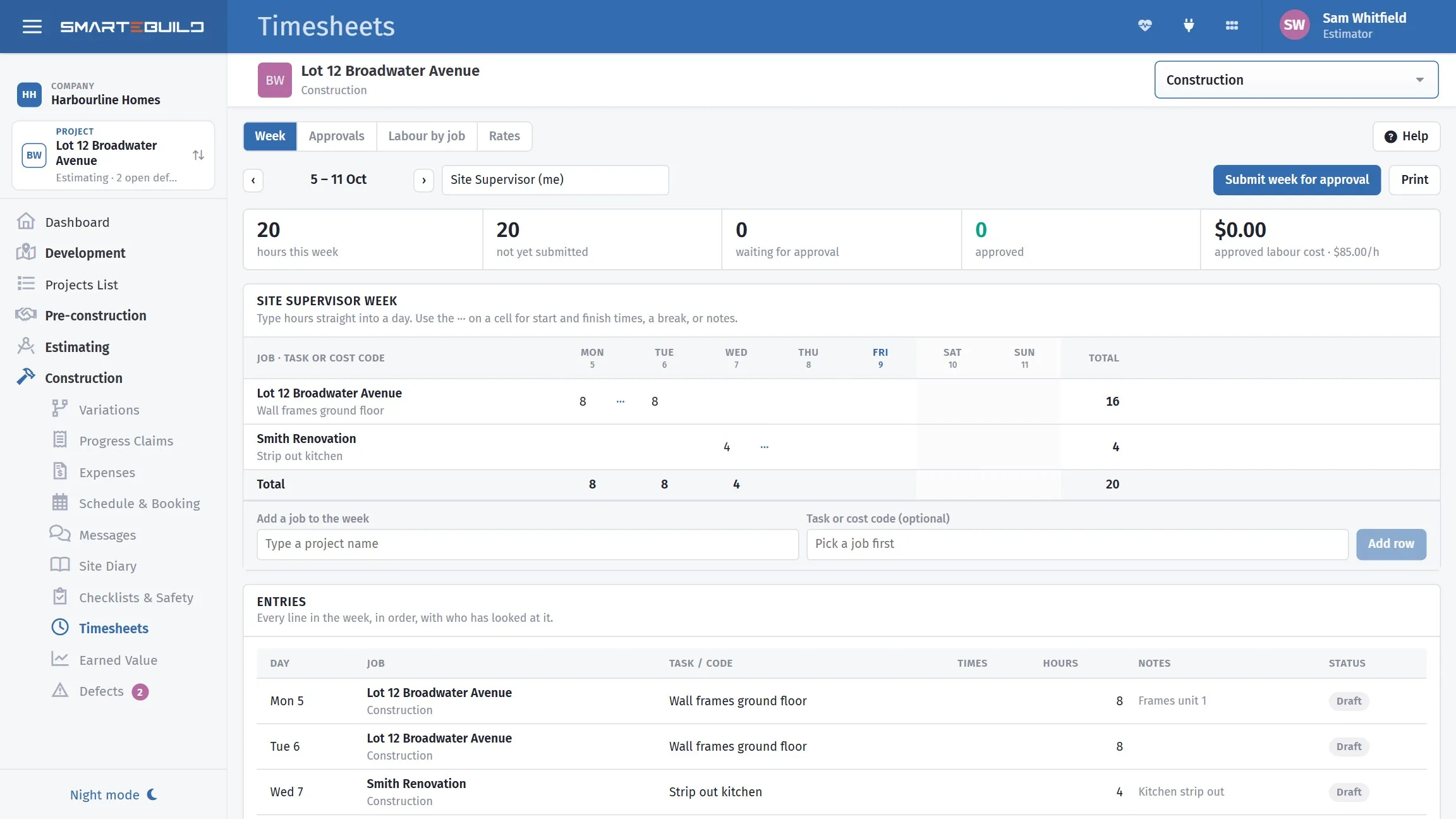Open the apps grid icon

pyautogui.click(x=1232, y=25)
